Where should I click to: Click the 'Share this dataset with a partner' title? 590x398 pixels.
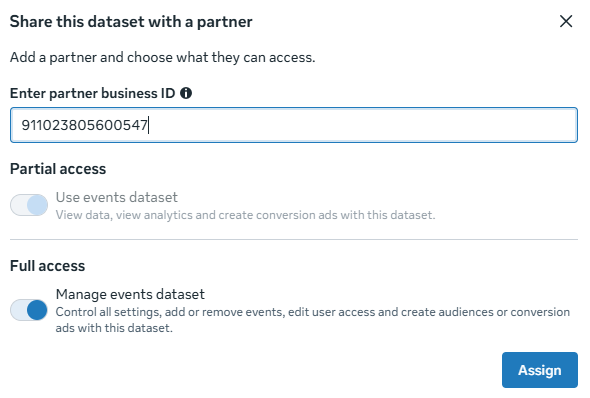pos(131,21)
